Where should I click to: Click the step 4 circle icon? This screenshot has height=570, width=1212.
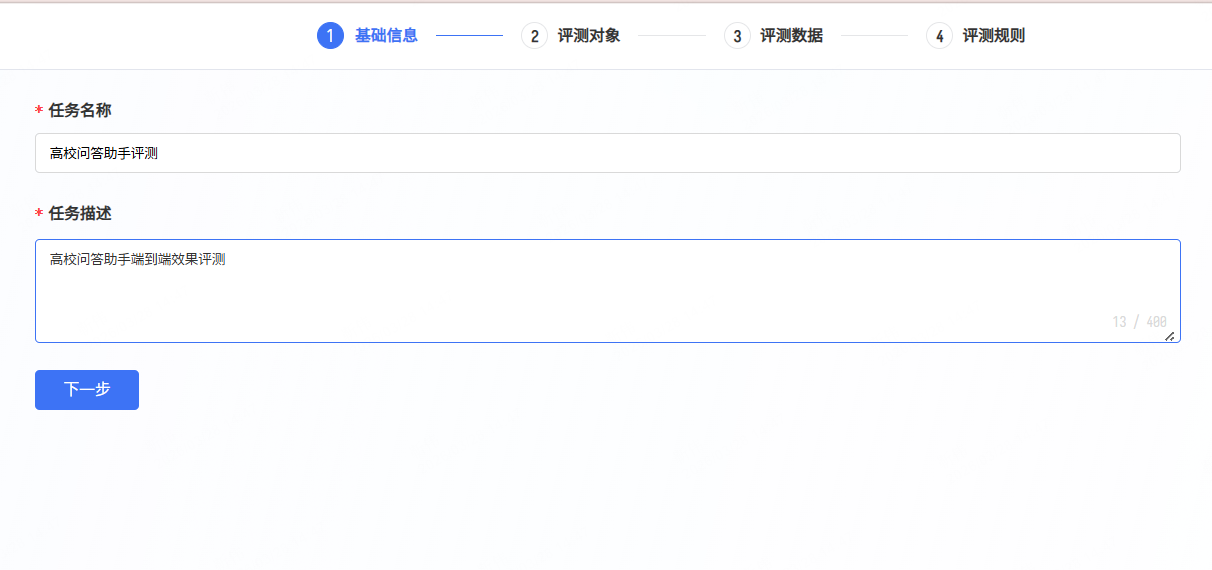pyautogui.click(x=939, y=36)
